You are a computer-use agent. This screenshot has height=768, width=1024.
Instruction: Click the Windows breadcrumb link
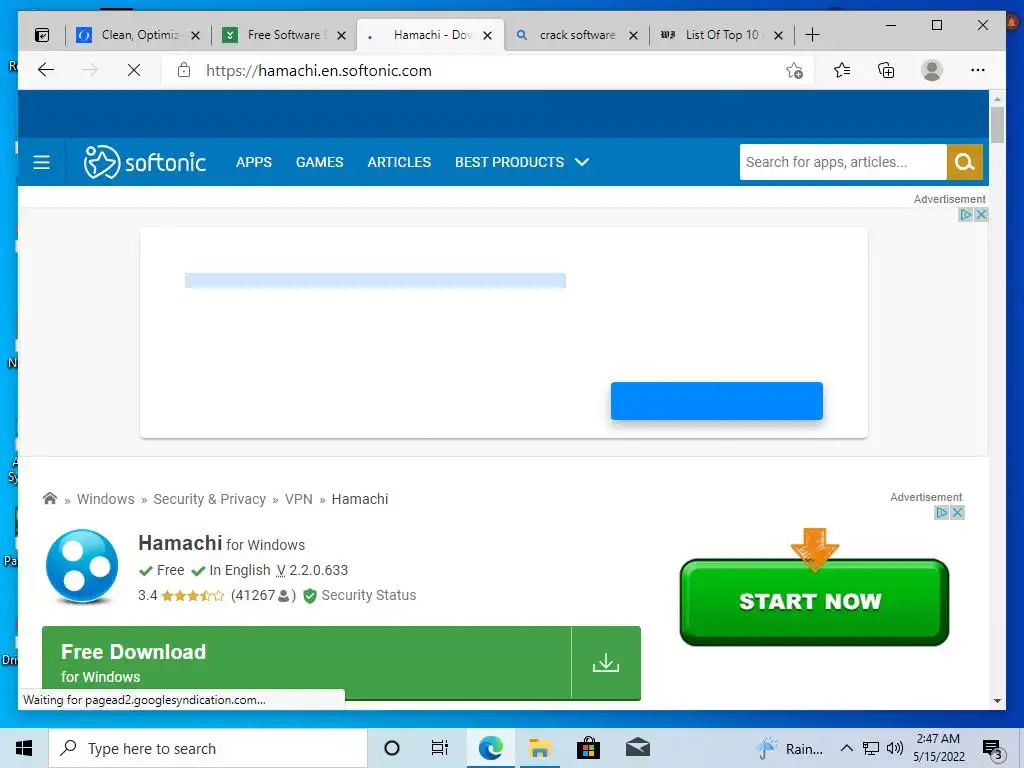pos(106,499)
